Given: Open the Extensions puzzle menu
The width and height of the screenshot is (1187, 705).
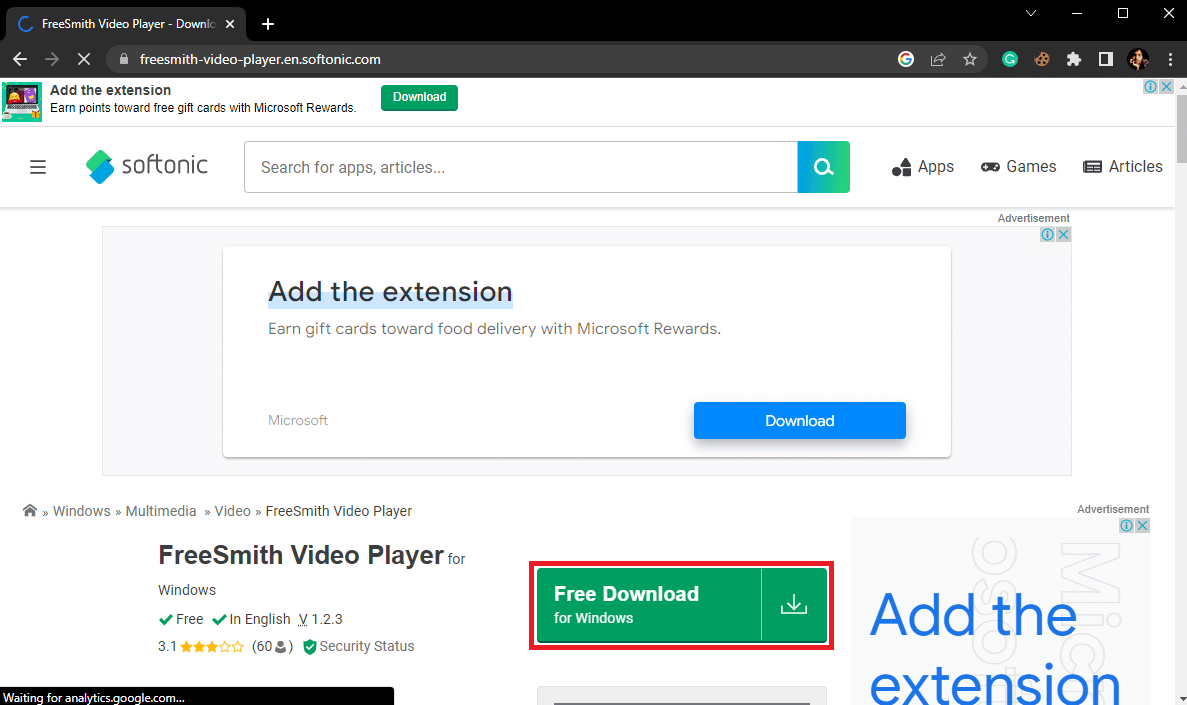Looking at the screenshot, I should pos(1073,59).
